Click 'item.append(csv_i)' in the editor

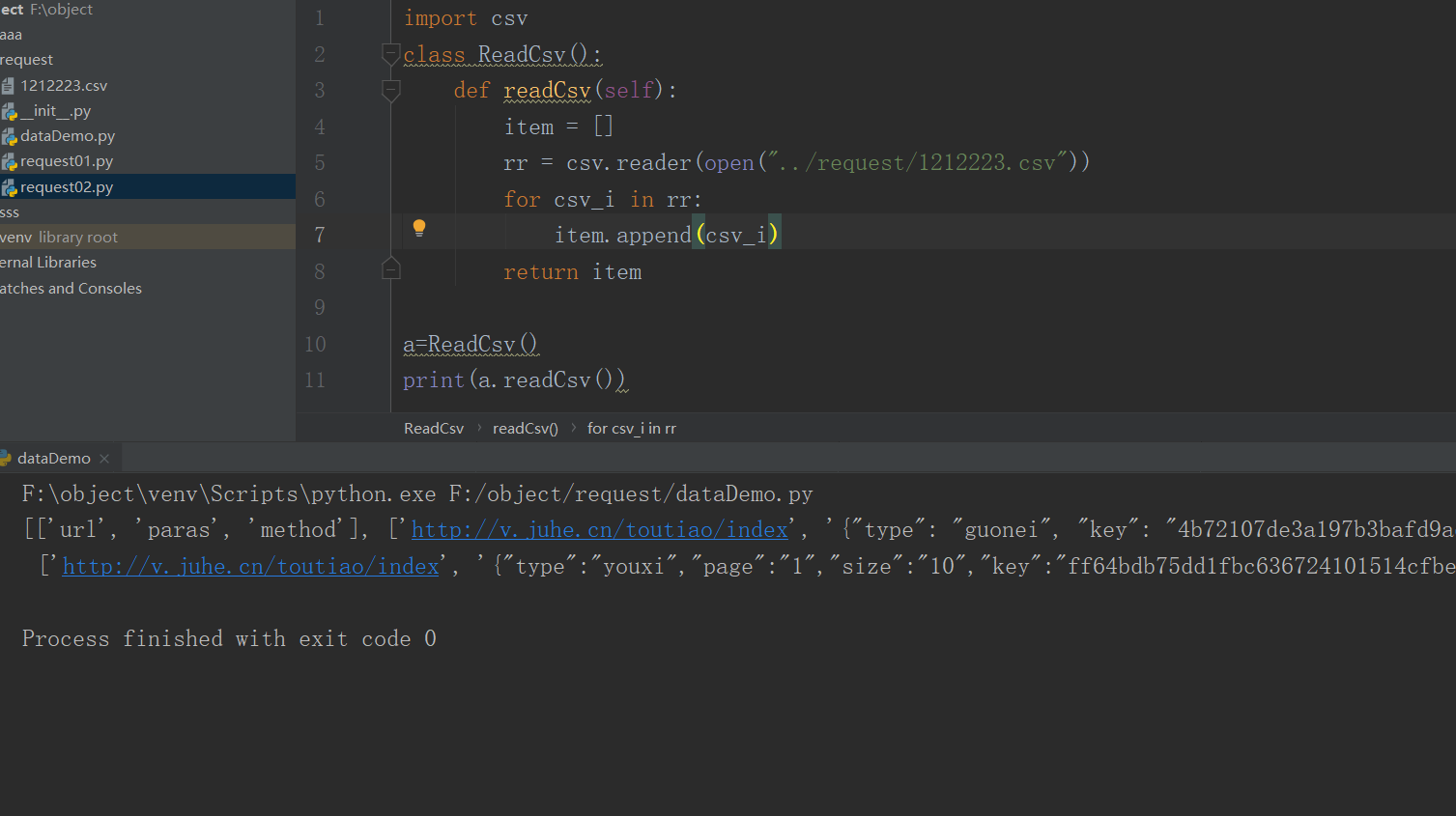tap(667, 235)
